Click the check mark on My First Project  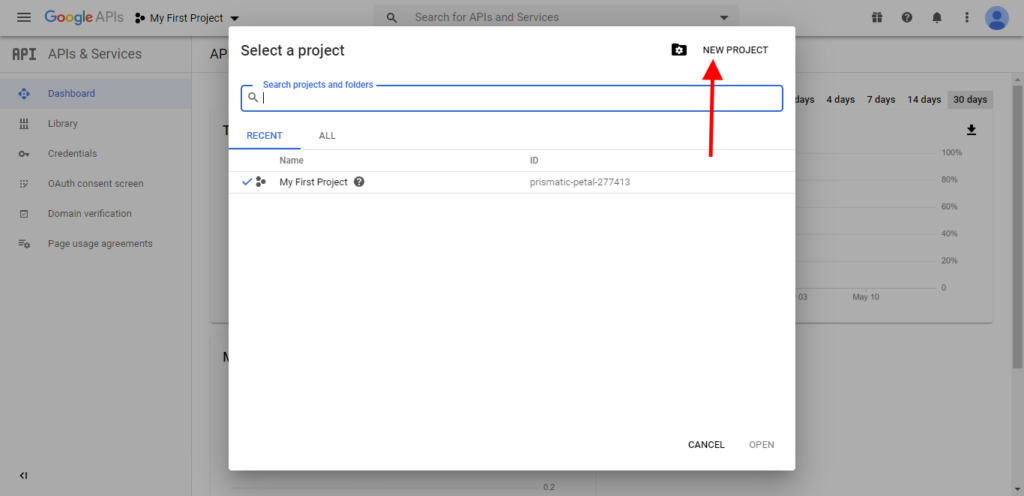tap(247, 182)
